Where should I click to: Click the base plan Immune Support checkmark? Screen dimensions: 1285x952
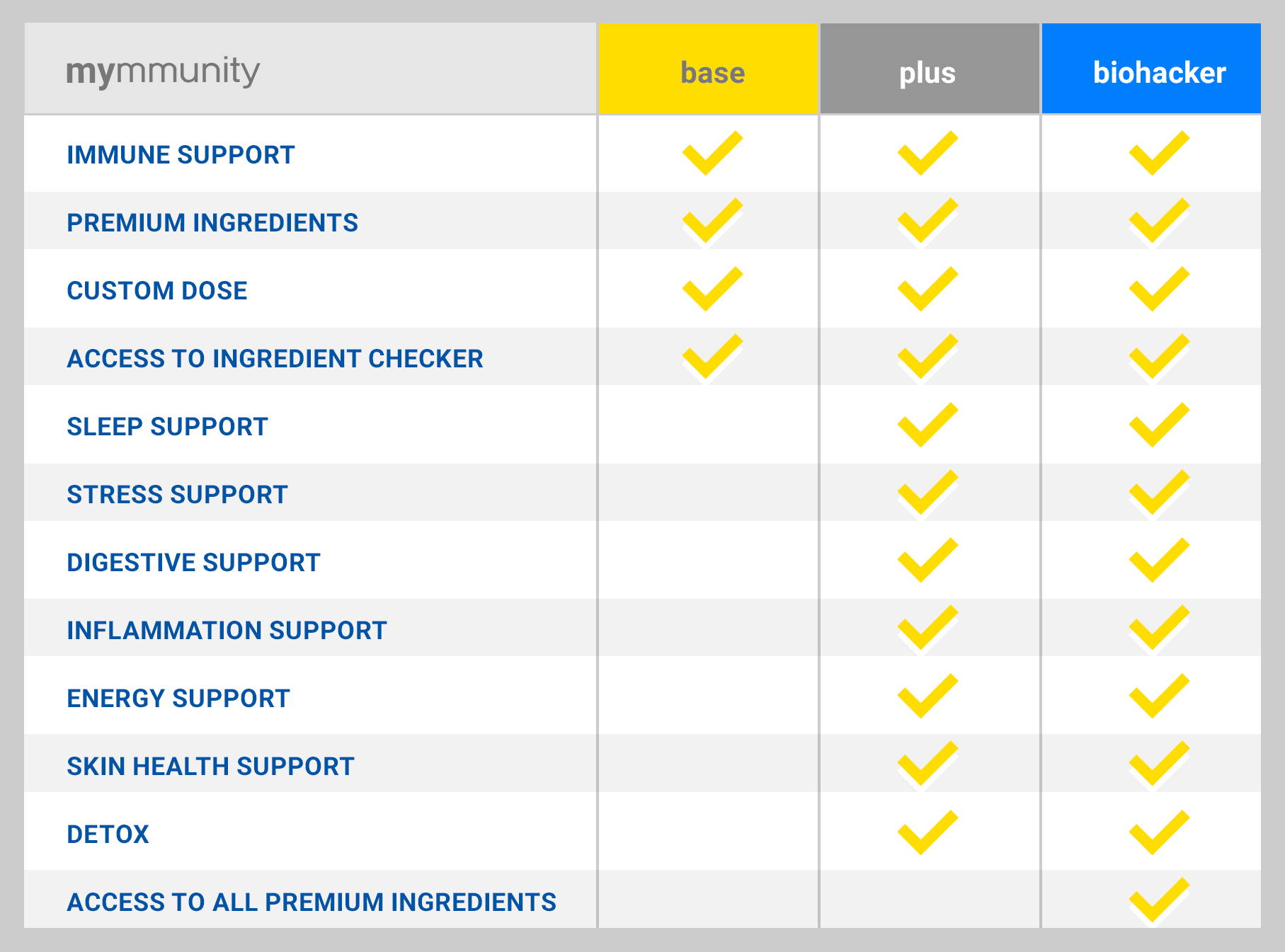tap(712, 153)
